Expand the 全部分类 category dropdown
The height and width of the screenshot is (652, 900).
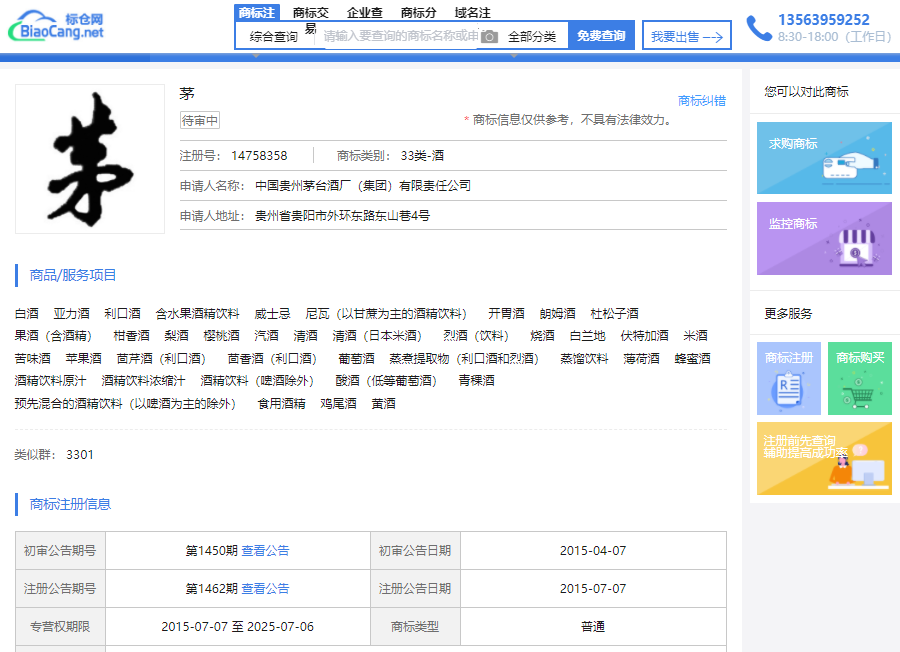(532, 37)
